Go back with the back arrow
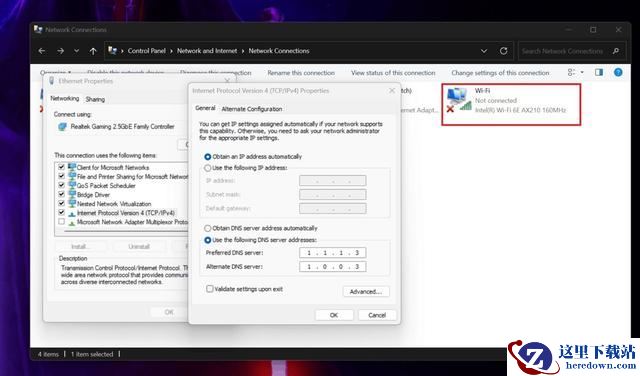 coord(42,51)
